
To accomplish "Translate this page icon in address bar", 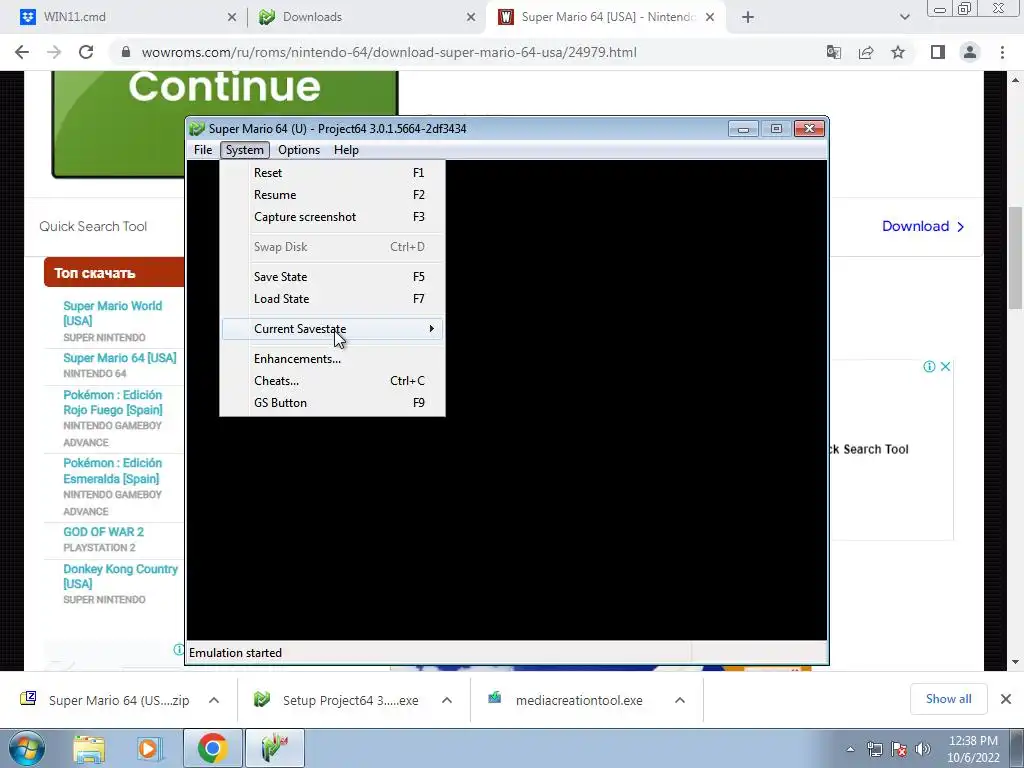I will [x=834, y=52].
